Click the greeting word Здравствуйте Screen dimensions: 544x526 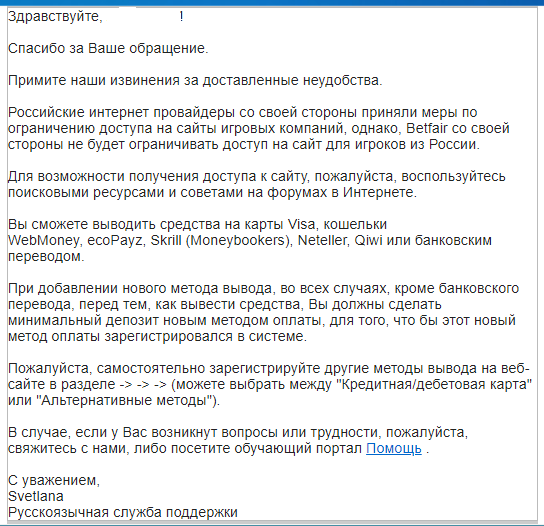(55, 16)
